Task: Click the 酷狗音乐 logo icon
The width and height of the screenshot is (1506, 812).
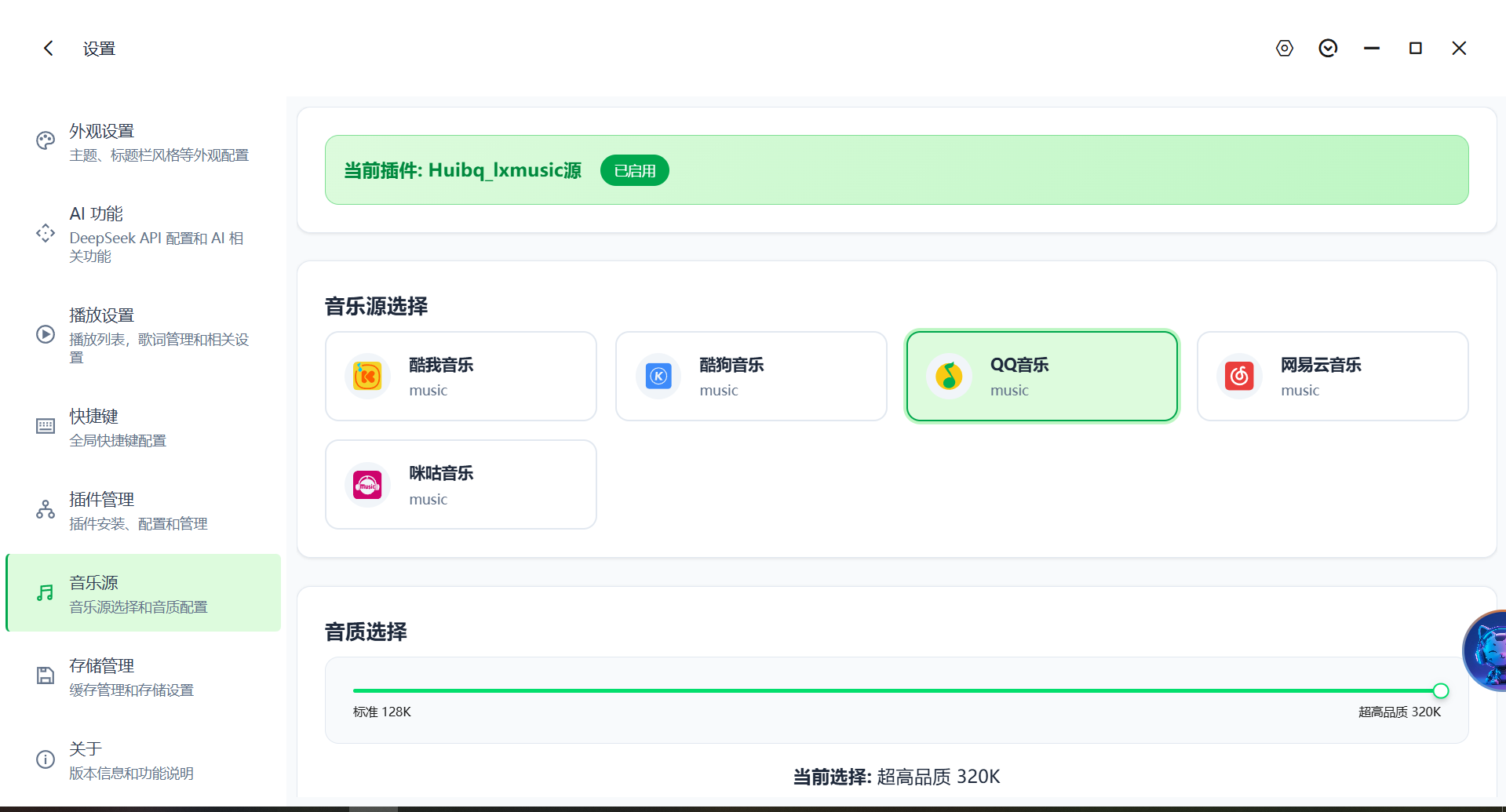Action: [658, 376]
